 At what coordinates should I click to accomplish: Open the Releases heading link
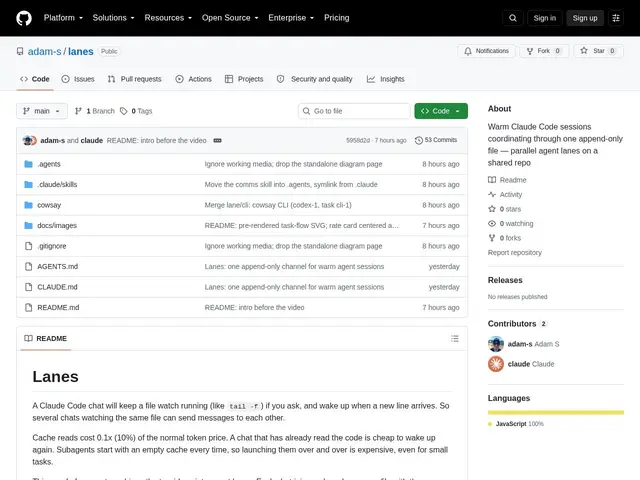click(505, 280)
